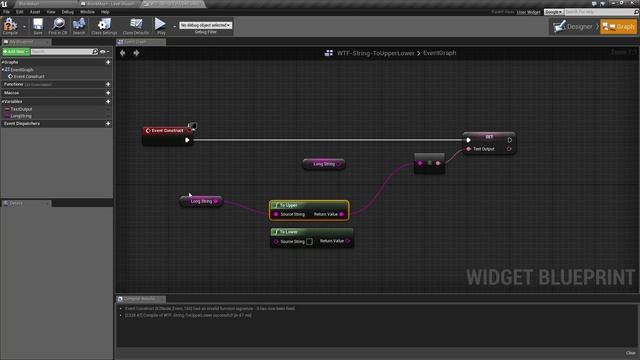Click To Upper Source String pin

click(x=276, y=214)
